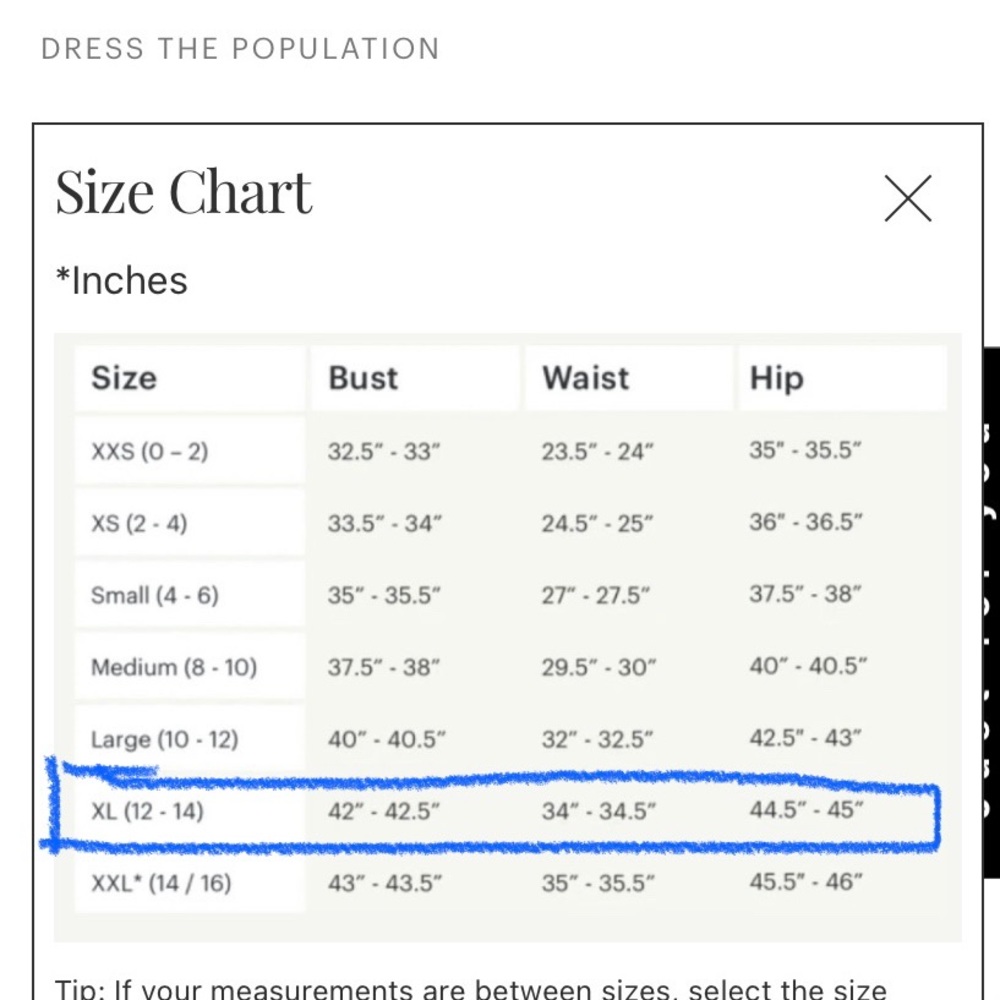Select the Small (4 - 6) size row
Viewport: 1000px width, 1000px height.
click(510, 595)
